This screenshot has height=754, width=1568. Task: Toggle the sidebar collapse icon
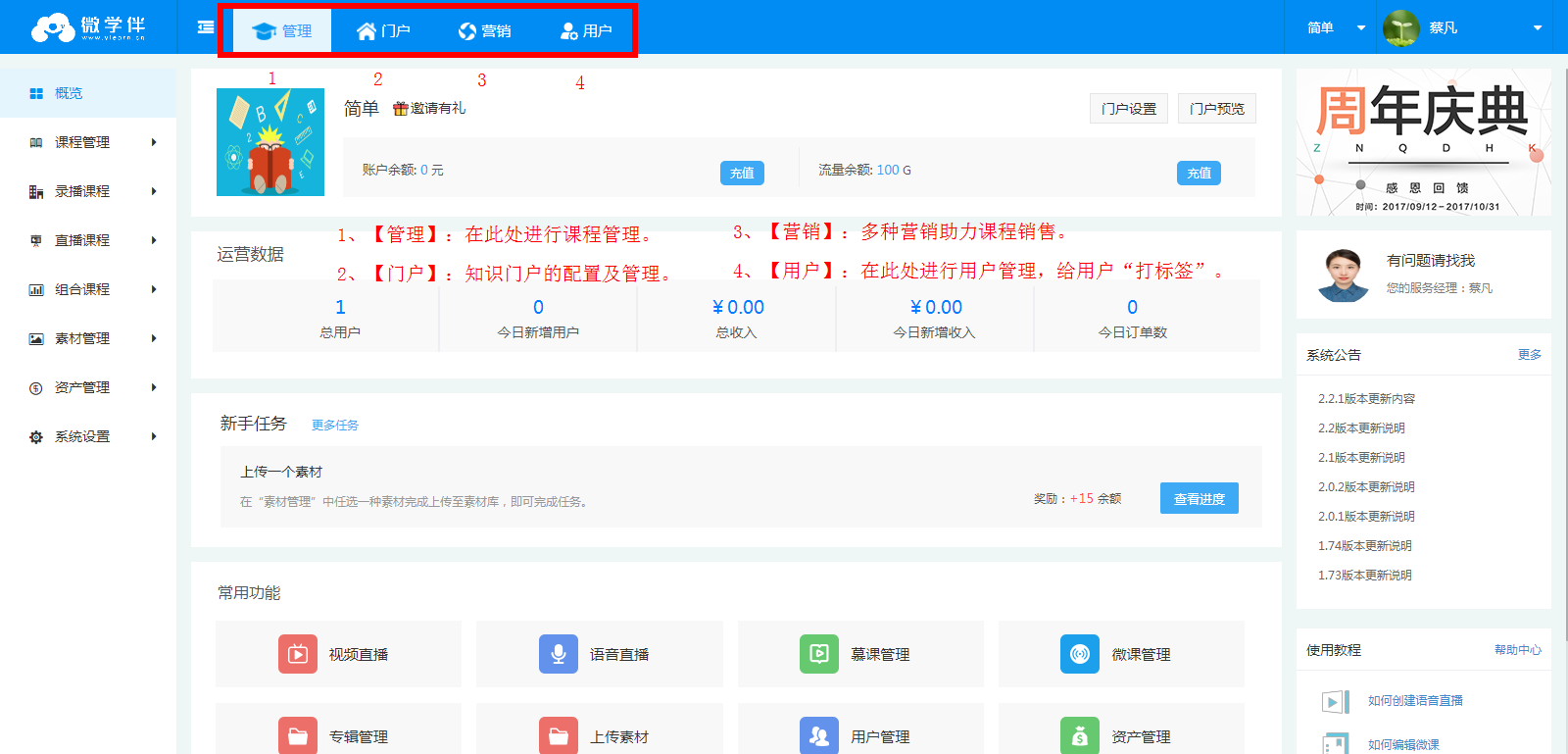pyautogui.click(x=206, y=27)
